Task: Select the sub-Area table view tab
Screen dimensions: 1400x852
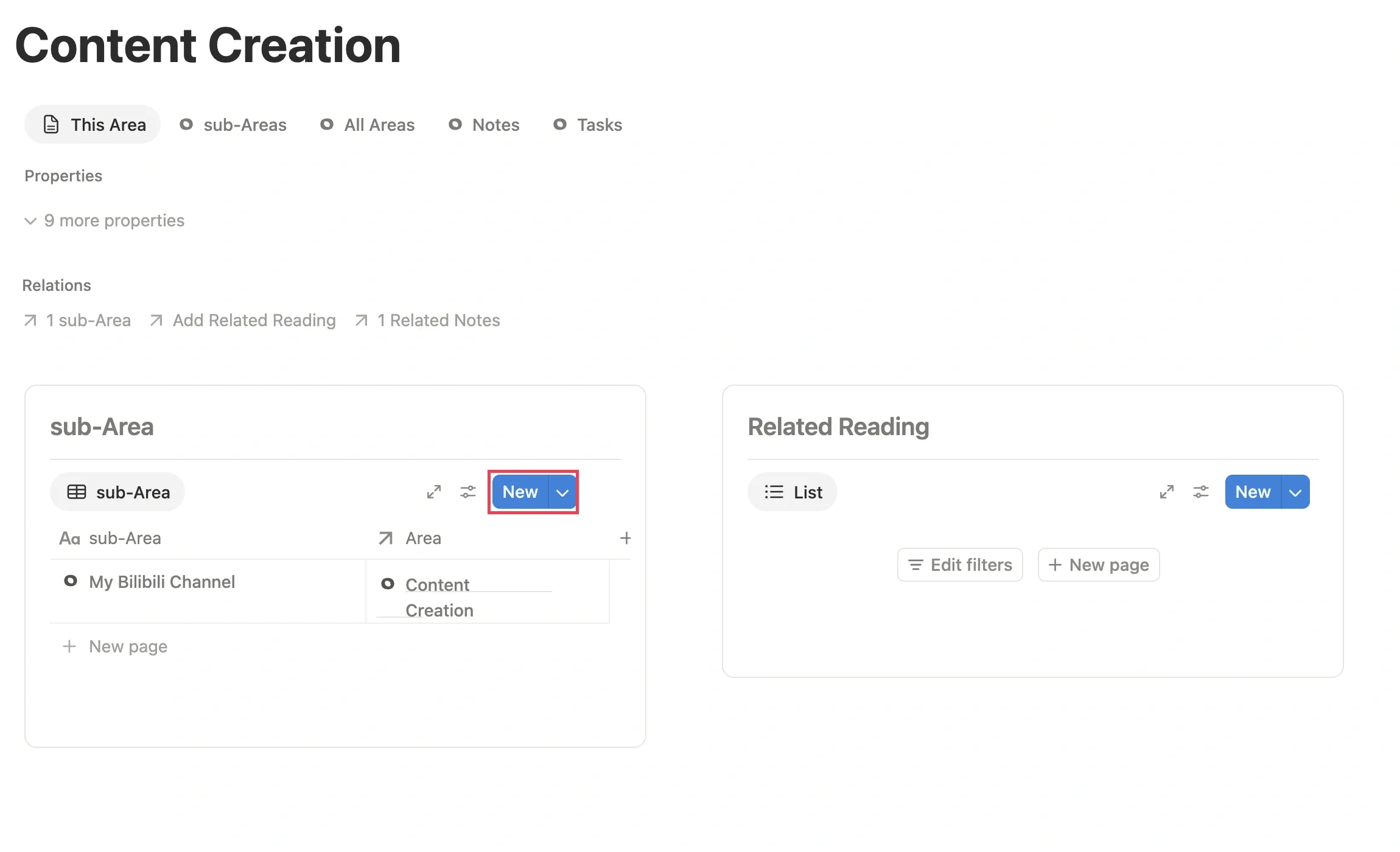Action: tap(117, 492)
